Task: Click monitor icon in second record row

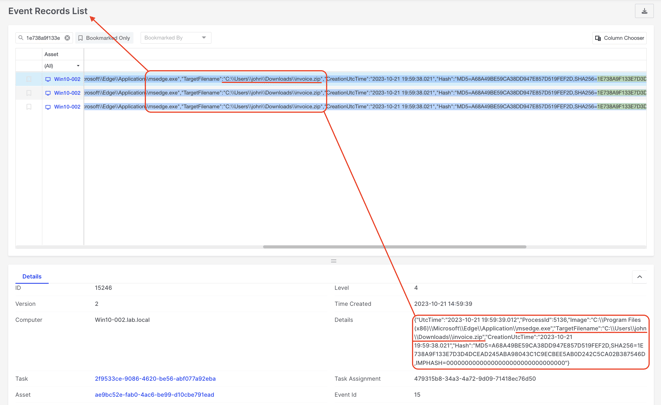Action: (48, 93)
